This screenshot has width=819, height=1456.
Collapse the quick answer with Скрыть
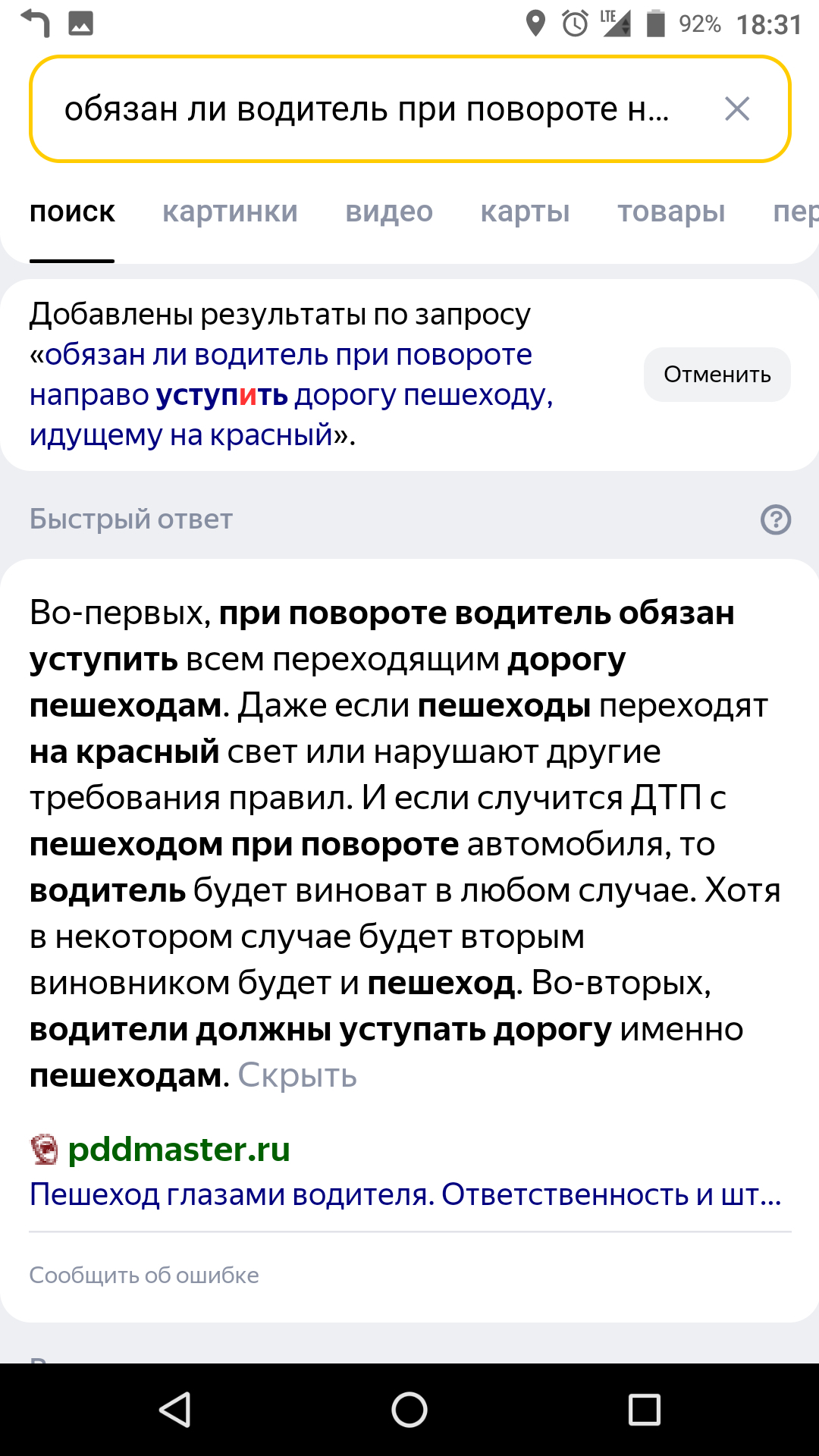point(297,1075)
